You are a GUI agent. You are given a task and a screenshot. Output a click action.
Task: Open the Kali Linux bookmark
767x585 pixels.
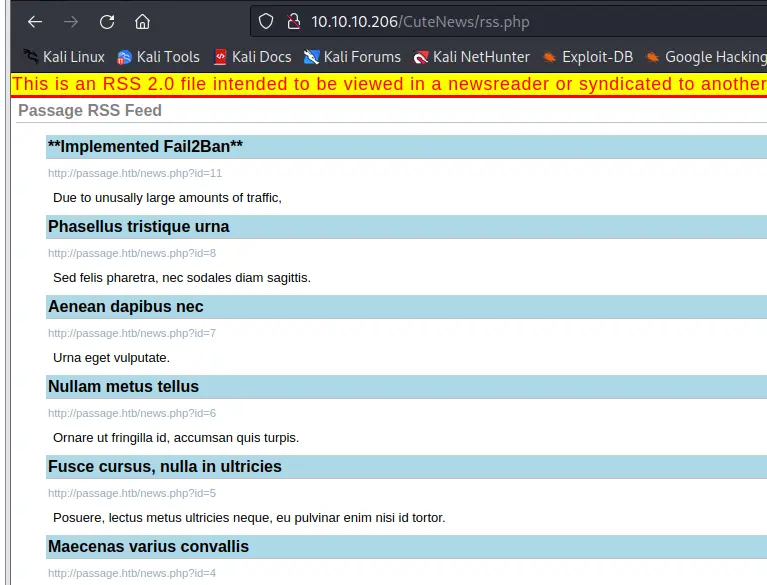click(x=64, y=57)
